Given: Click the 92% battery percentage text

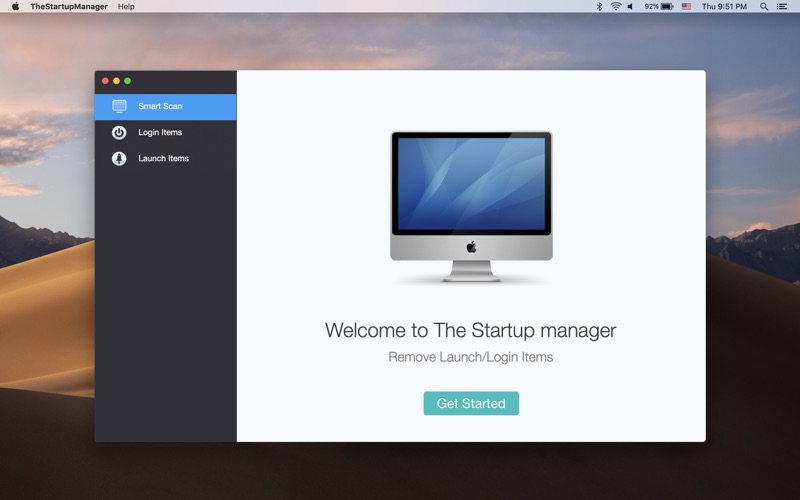Looking at the screenshot, I should tap(651, 7).
